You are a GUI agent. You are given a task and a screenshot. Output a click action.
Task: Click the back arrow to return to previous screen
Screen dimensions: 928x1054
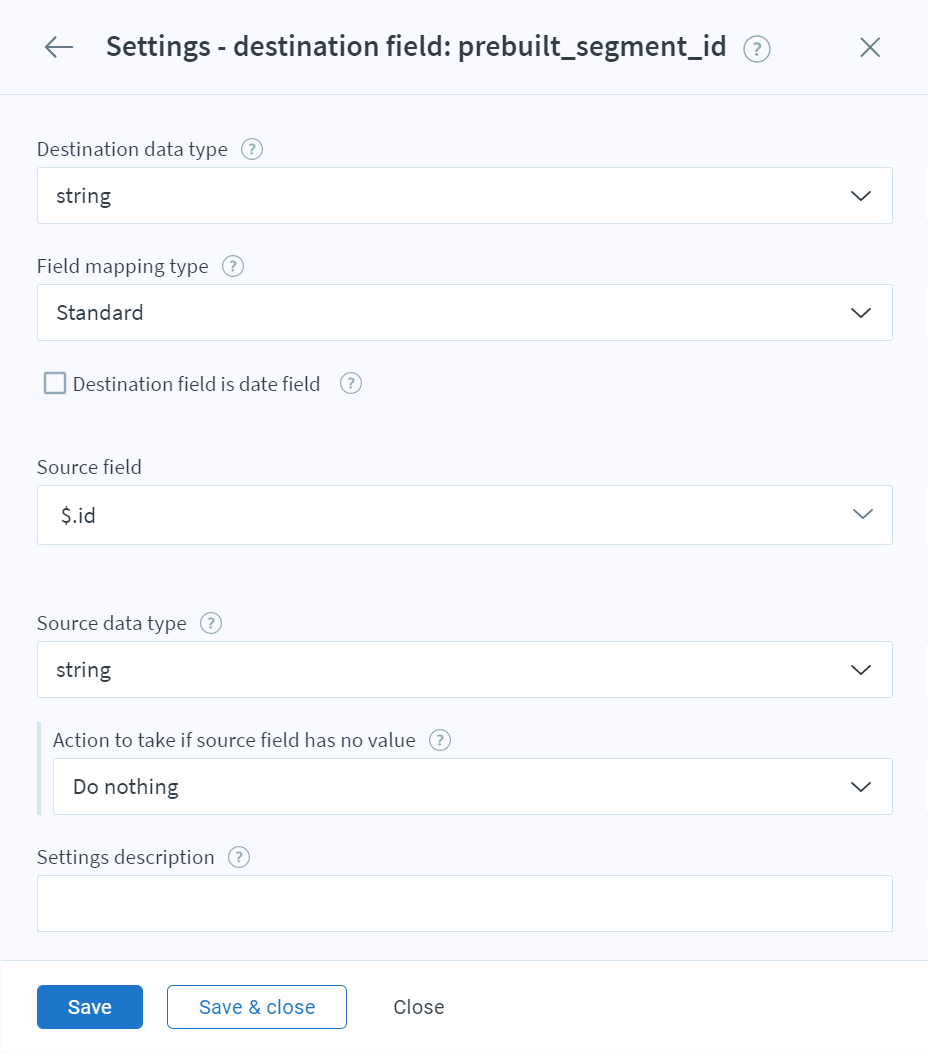(58, 47)
